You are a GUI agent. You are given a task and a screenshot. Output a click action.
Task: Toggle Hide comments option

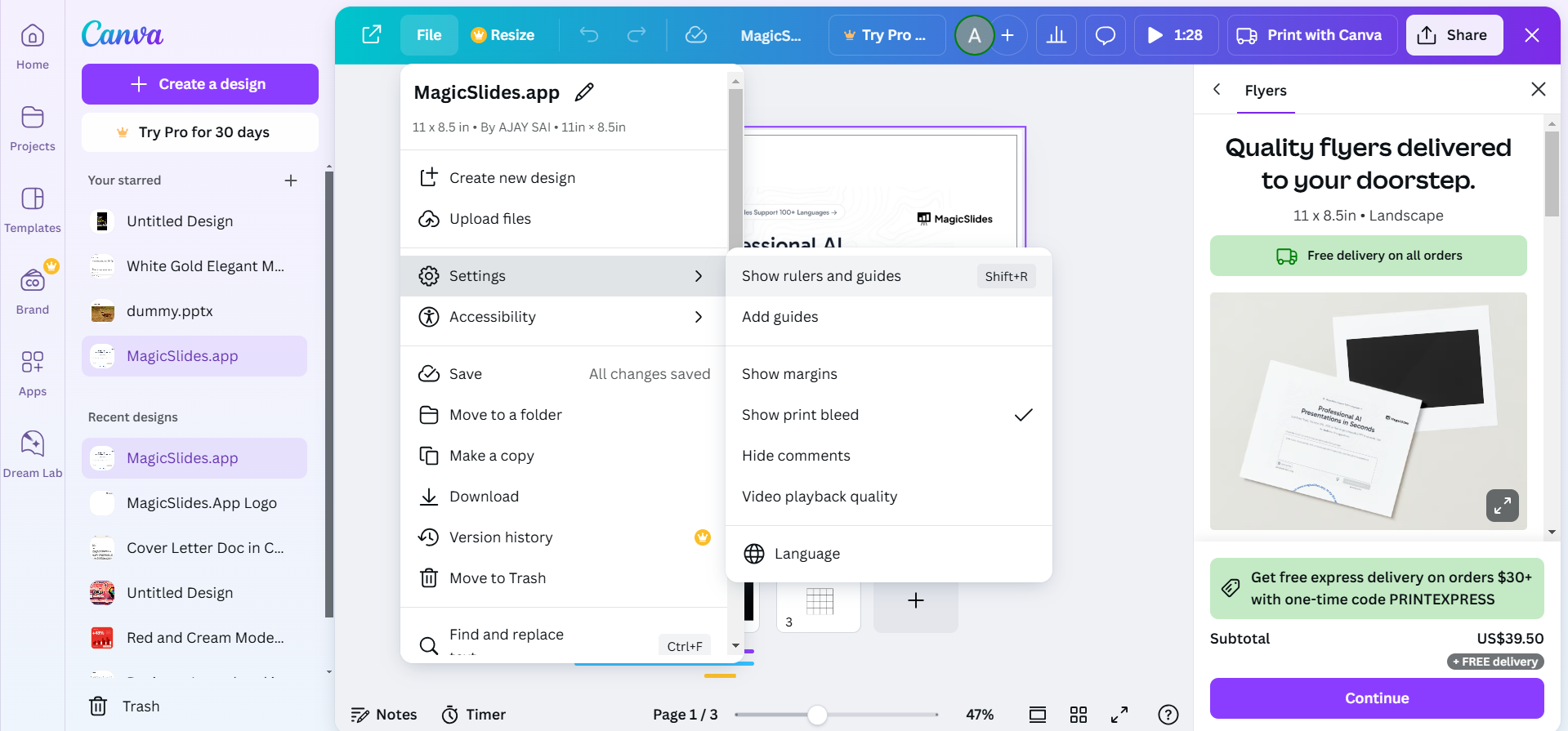pos(889,456)
